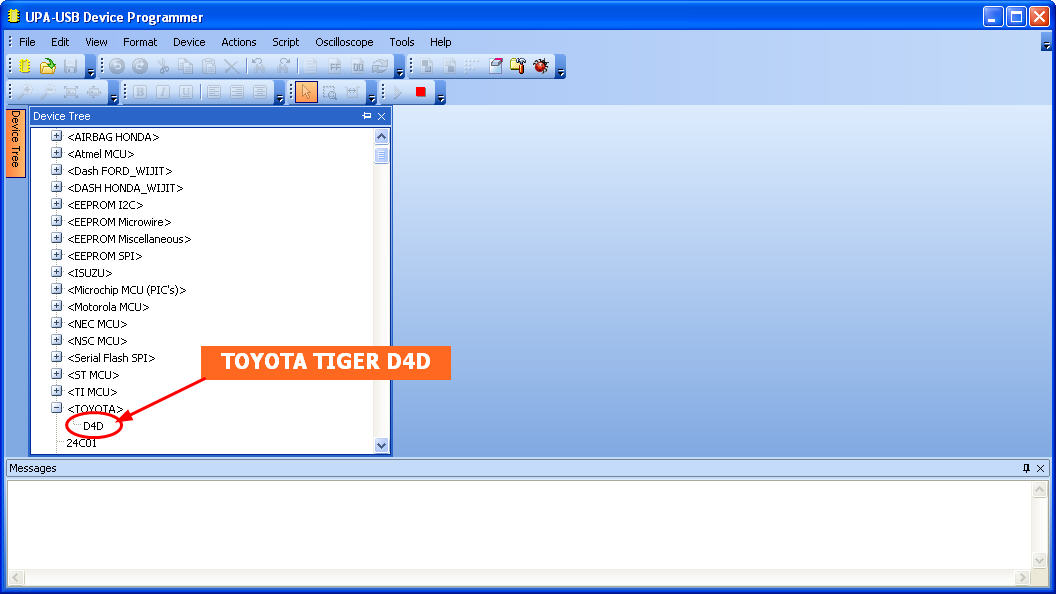The width and height of the screenshot is (1056, 594).
Task: Click the New device chip icon
Action: pyautogui.click(x=25, y=66)
